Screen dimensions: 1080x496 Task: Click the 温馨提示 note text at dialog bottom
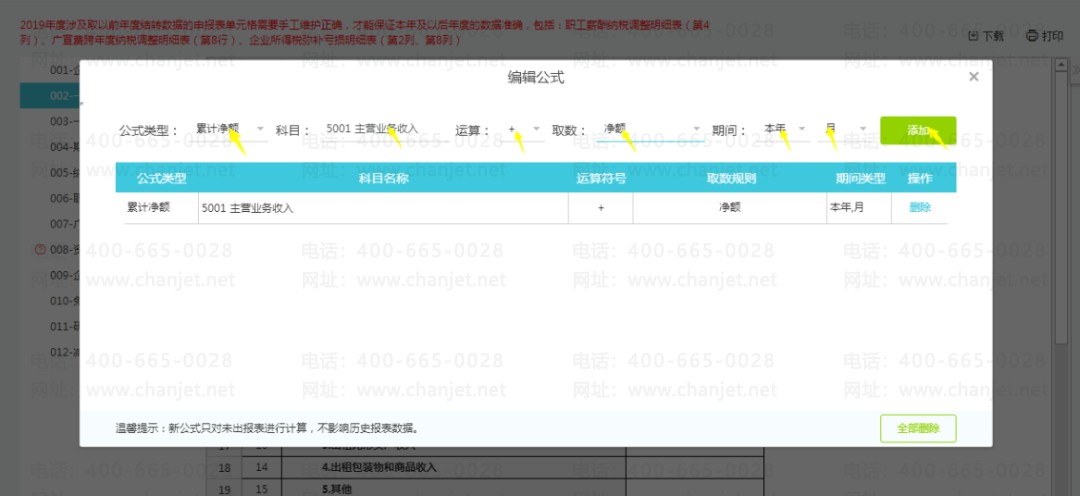268,428
